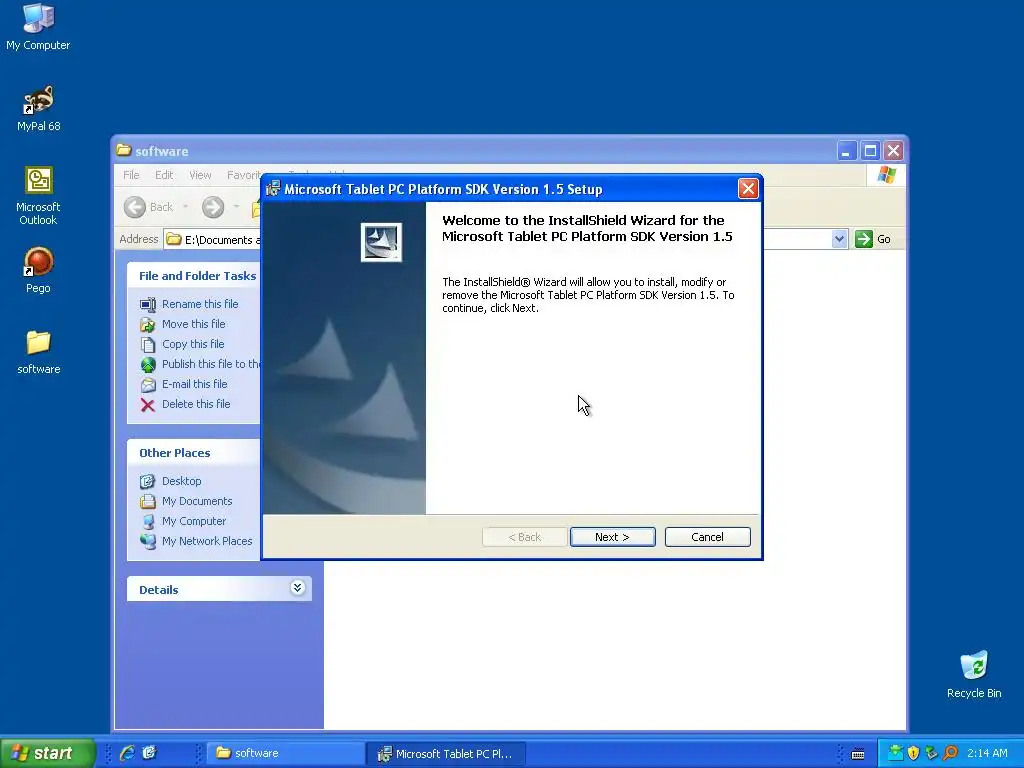
Task: Cancel the Tablet PC SDK setup
Action: click(707, 537)
